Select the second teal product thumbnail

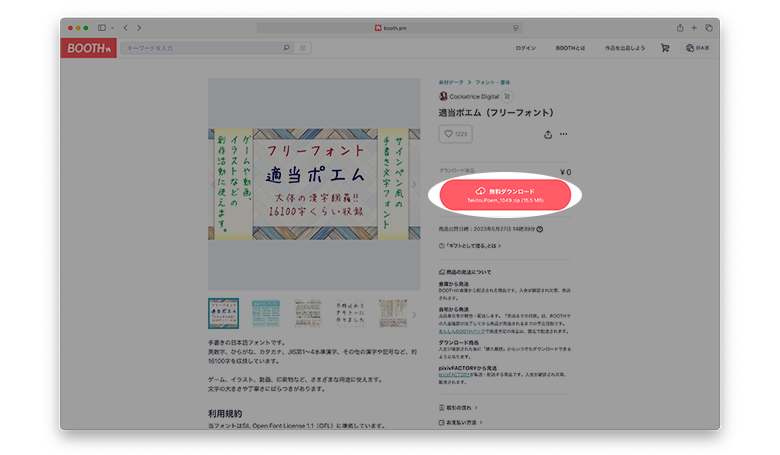tap(266, 313)
